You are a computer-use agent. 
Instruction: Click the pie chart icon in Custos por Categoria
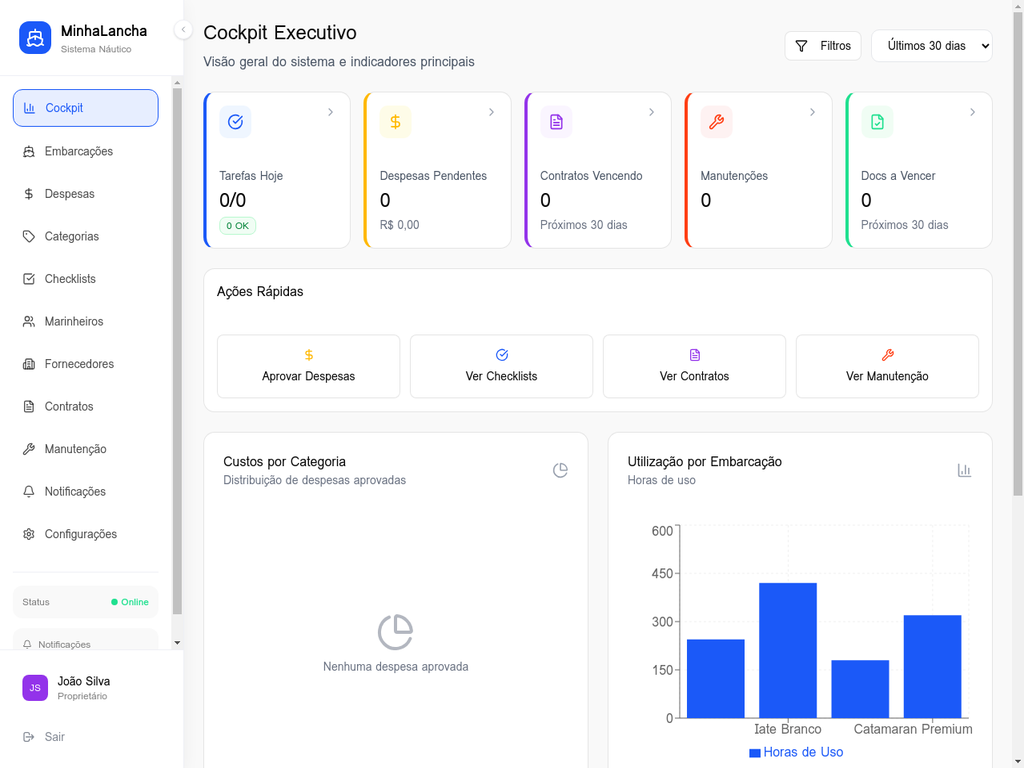[x=560, y=470]
